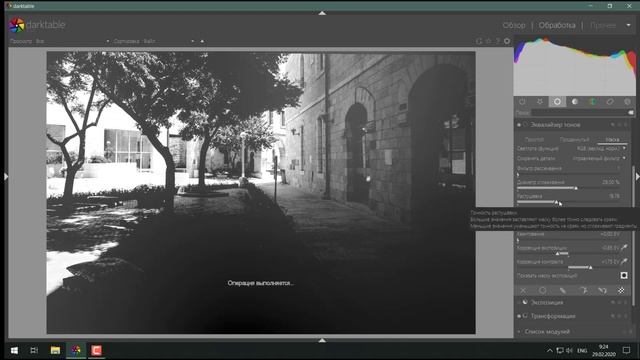Open presets of the Трансформация module
The width and height of the screenshot is (640, 360).
pyautogui.click(x=626, y=316)
